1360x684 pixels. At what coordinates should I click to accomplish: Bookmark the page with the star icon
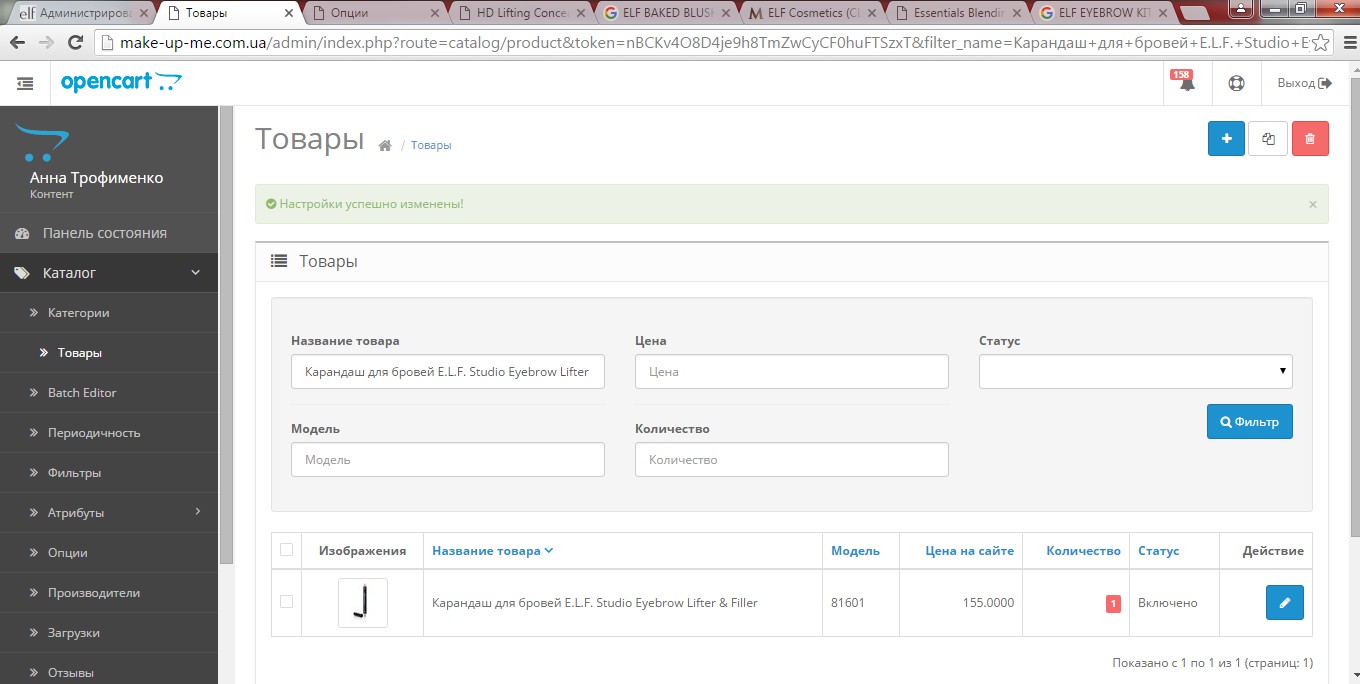pyautogui.click(x=1321, y=44)
